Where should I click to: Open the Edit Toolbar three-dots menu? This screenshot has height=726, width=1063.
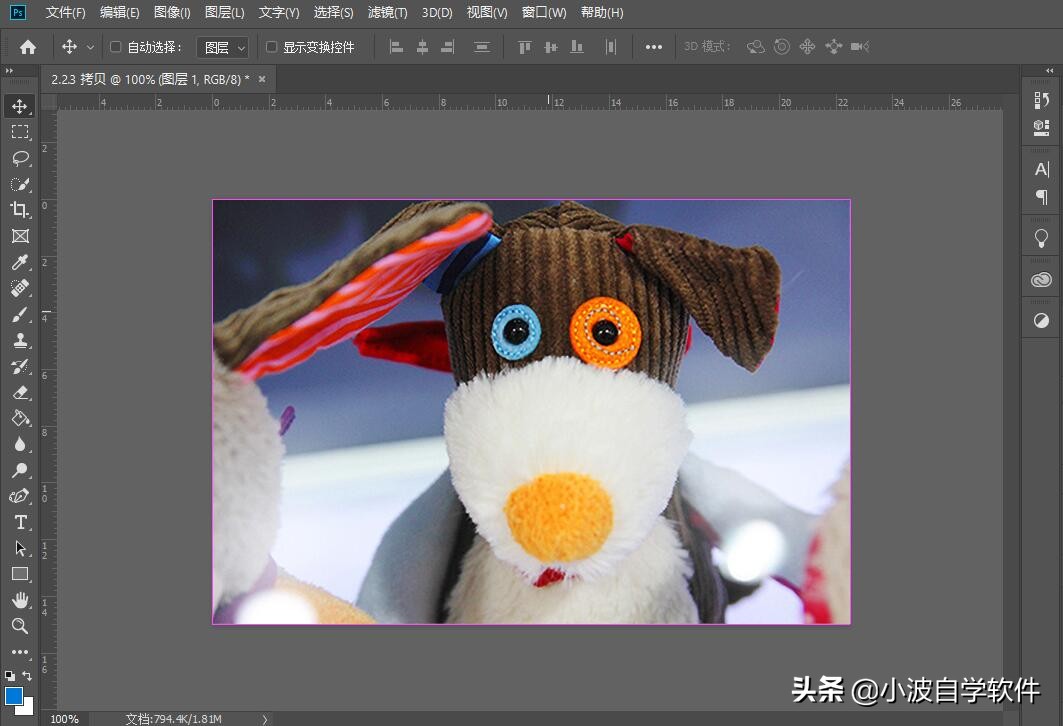[20, 652]
